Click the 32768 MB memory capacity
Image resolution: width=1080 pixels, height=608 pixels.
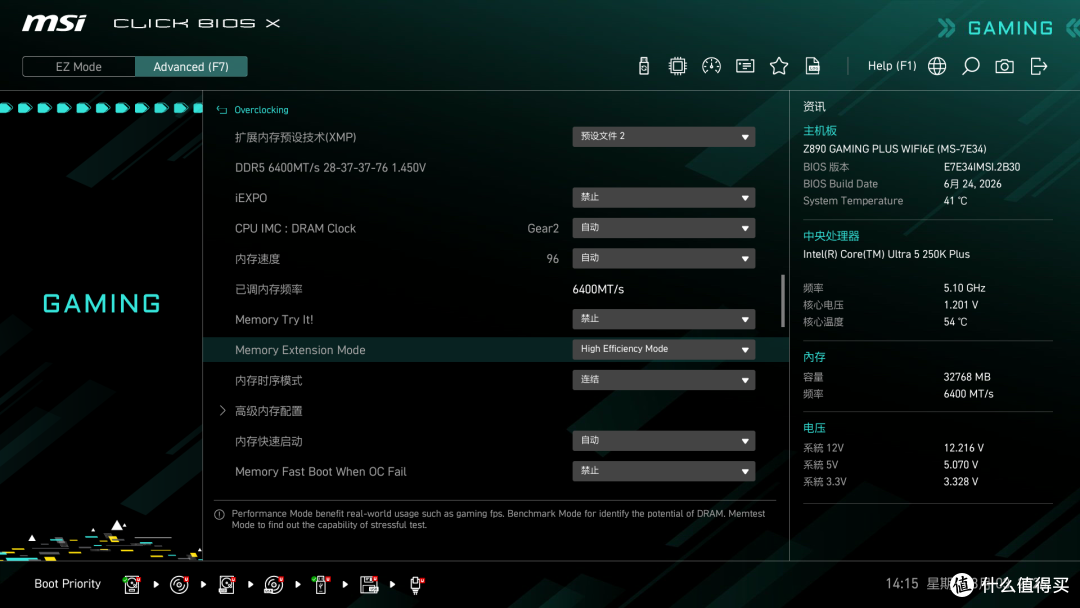coord(967,377)
